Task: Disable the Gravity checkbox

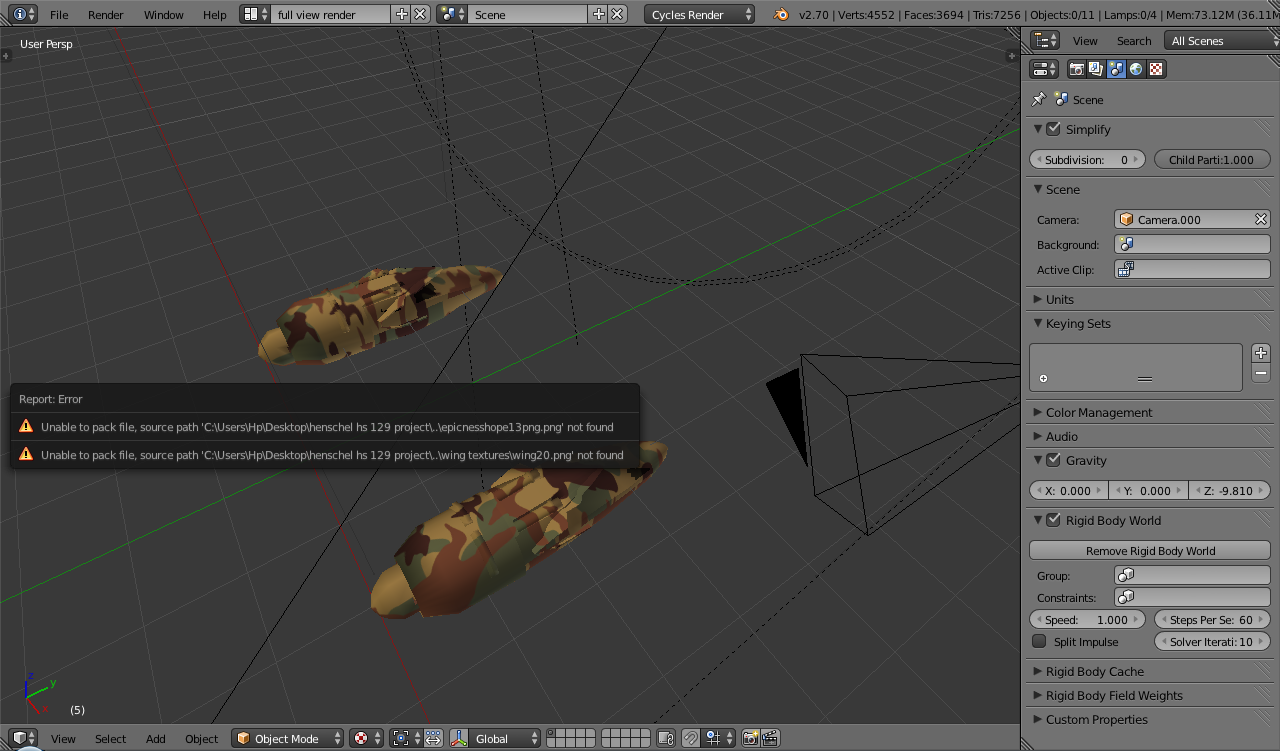Action: point(1053,460)
